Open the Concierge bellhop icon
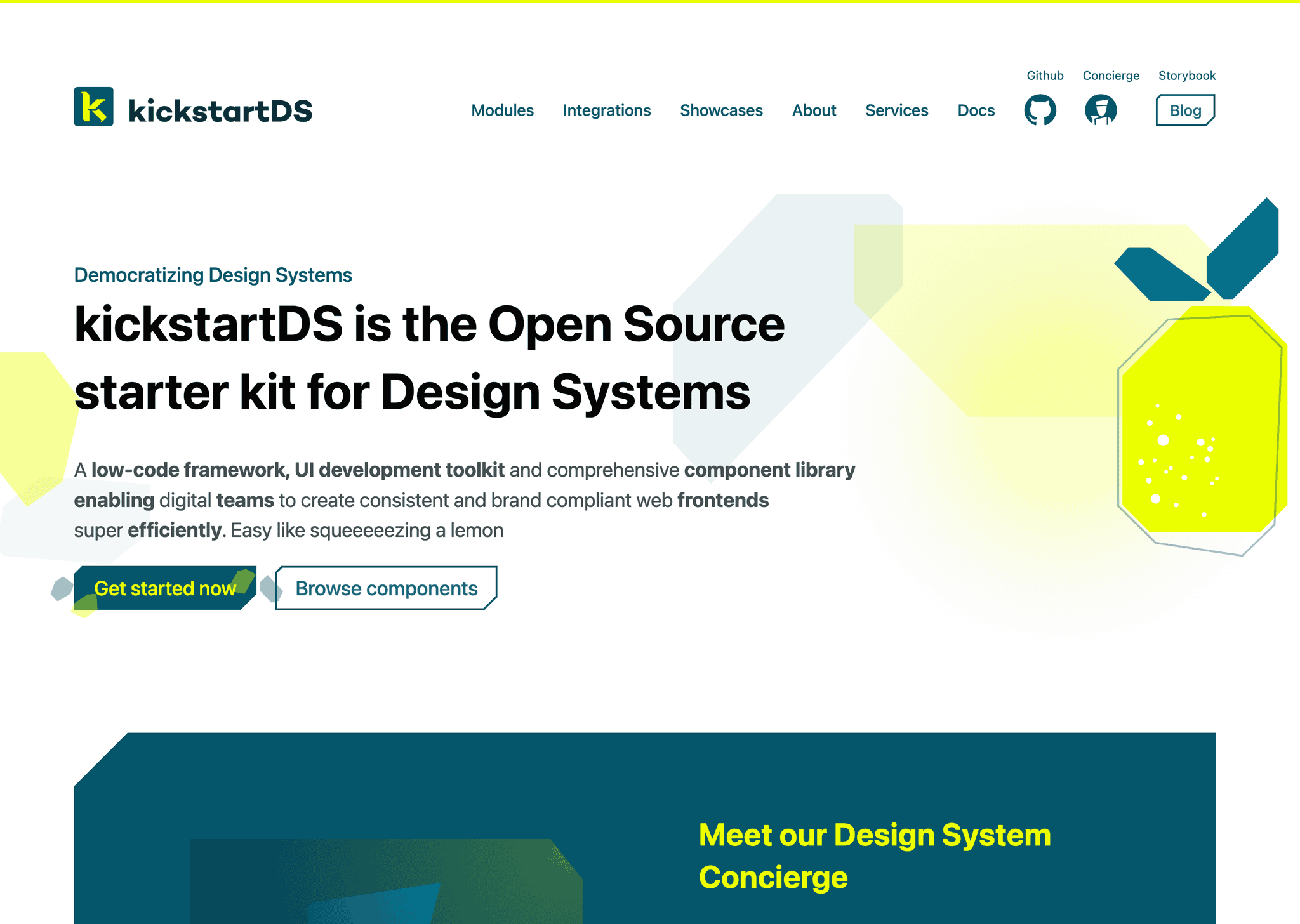 tap(1100, 109)
